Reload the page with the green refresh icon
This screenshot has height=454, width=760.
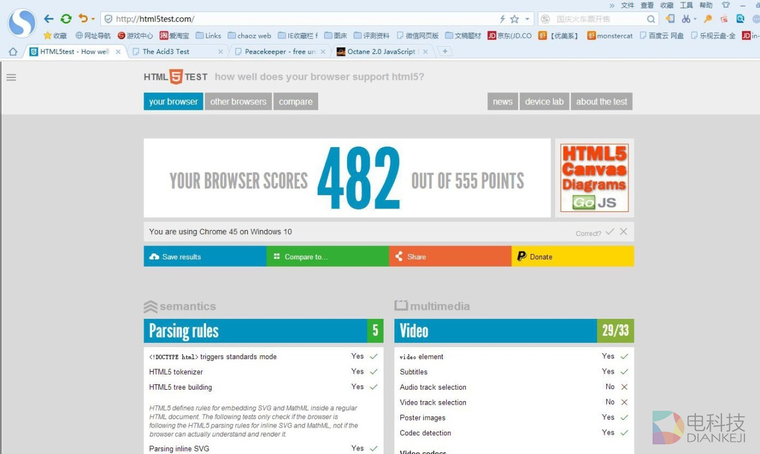click(x=66, y=18)
